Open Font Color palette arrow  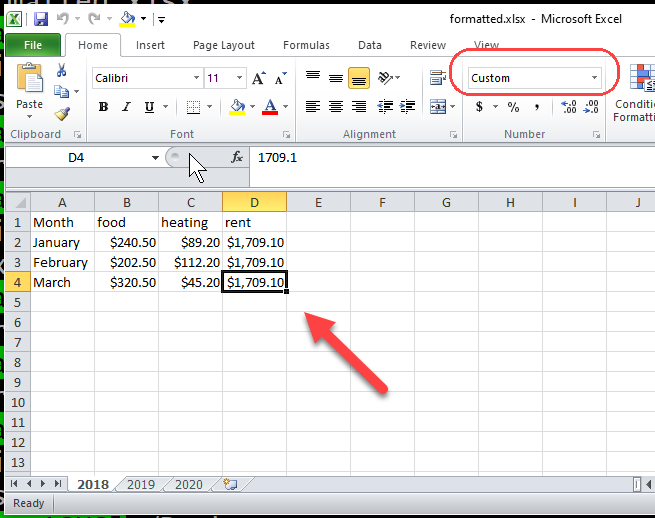(285, 107)
